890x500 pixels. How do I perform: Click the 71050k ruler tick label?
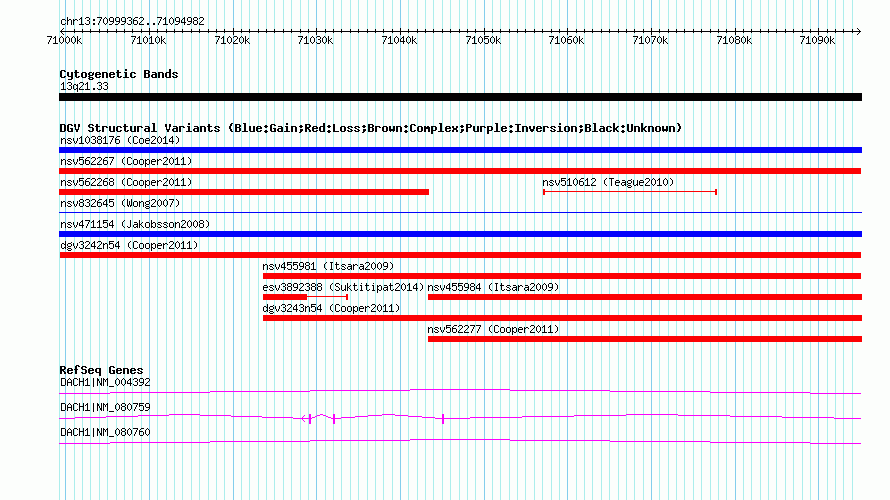click(x=483, y=40)
